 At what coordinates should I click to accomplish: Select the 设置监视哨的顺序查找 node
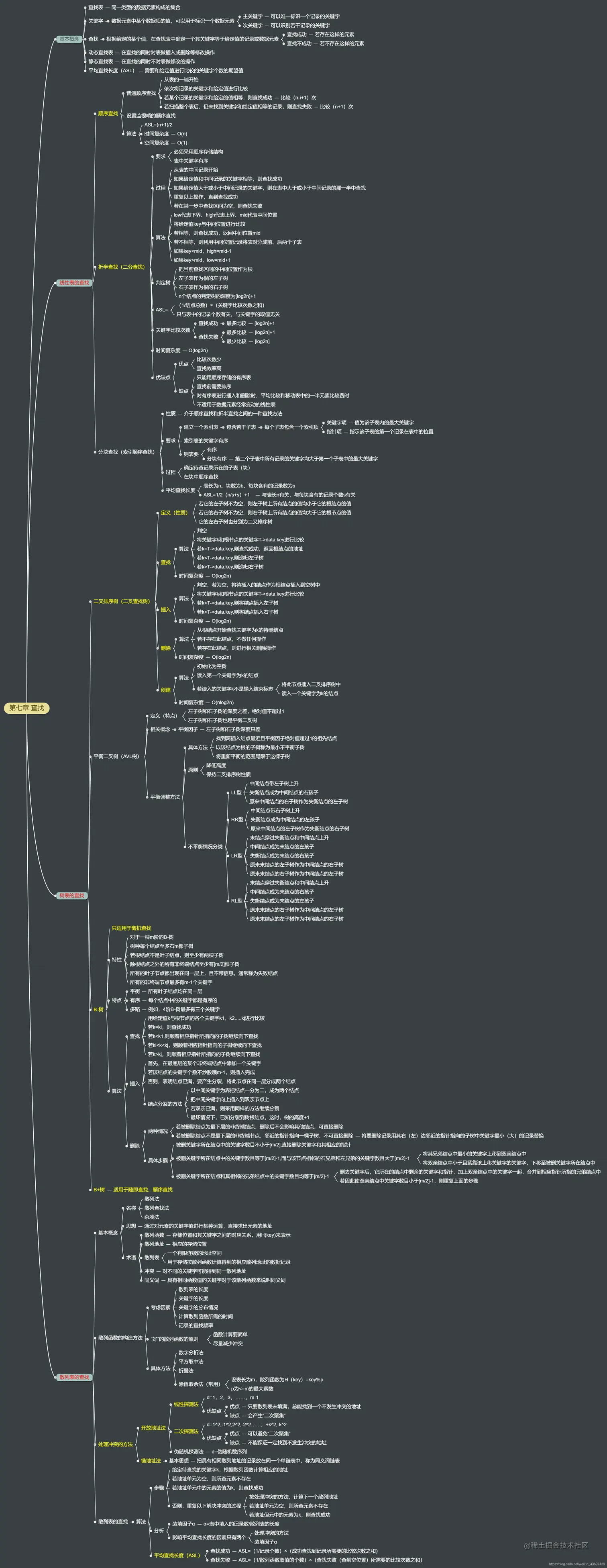(x=150, y=116)
